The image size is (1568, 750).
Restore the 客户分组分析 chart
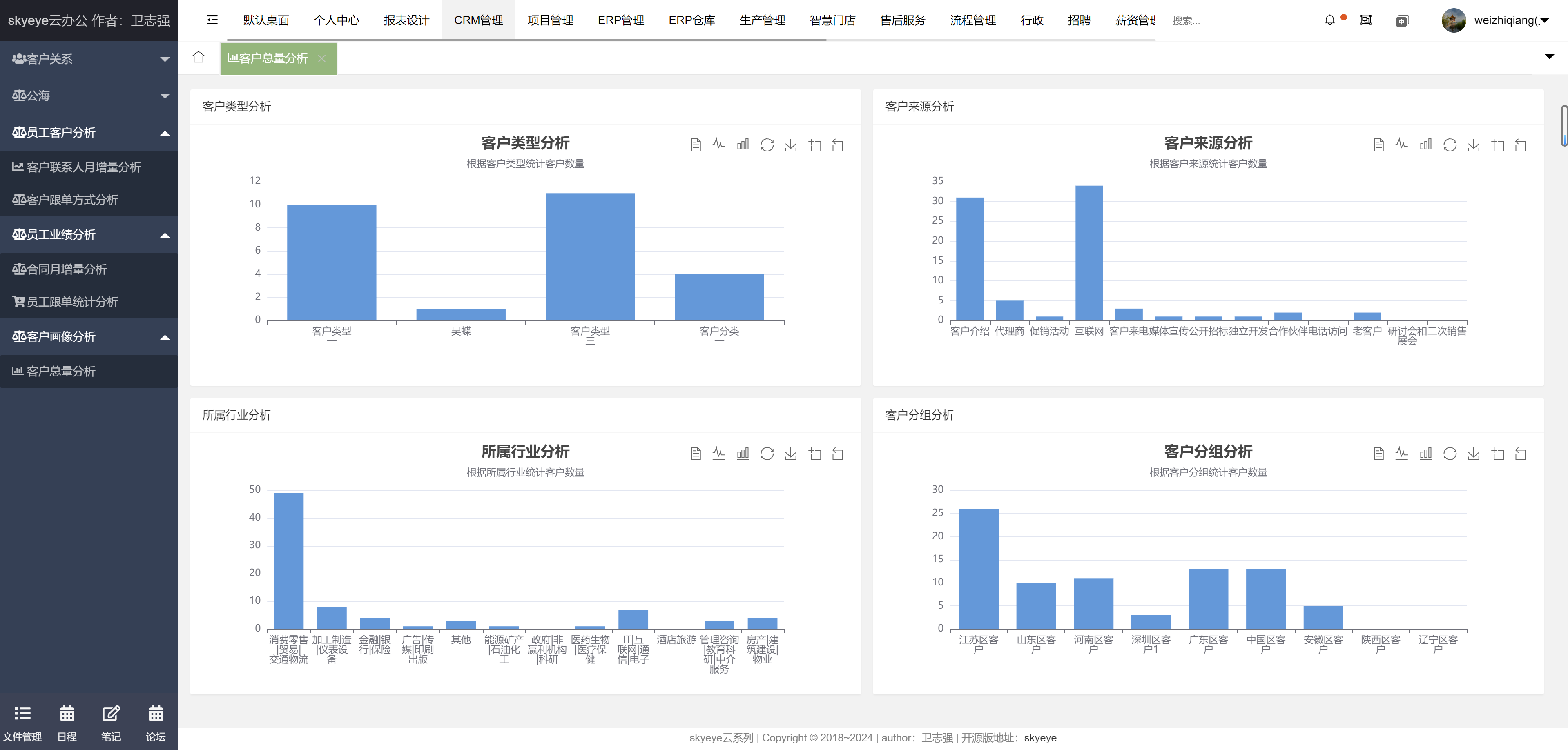pyautogui.click(x=1450, y=453)
